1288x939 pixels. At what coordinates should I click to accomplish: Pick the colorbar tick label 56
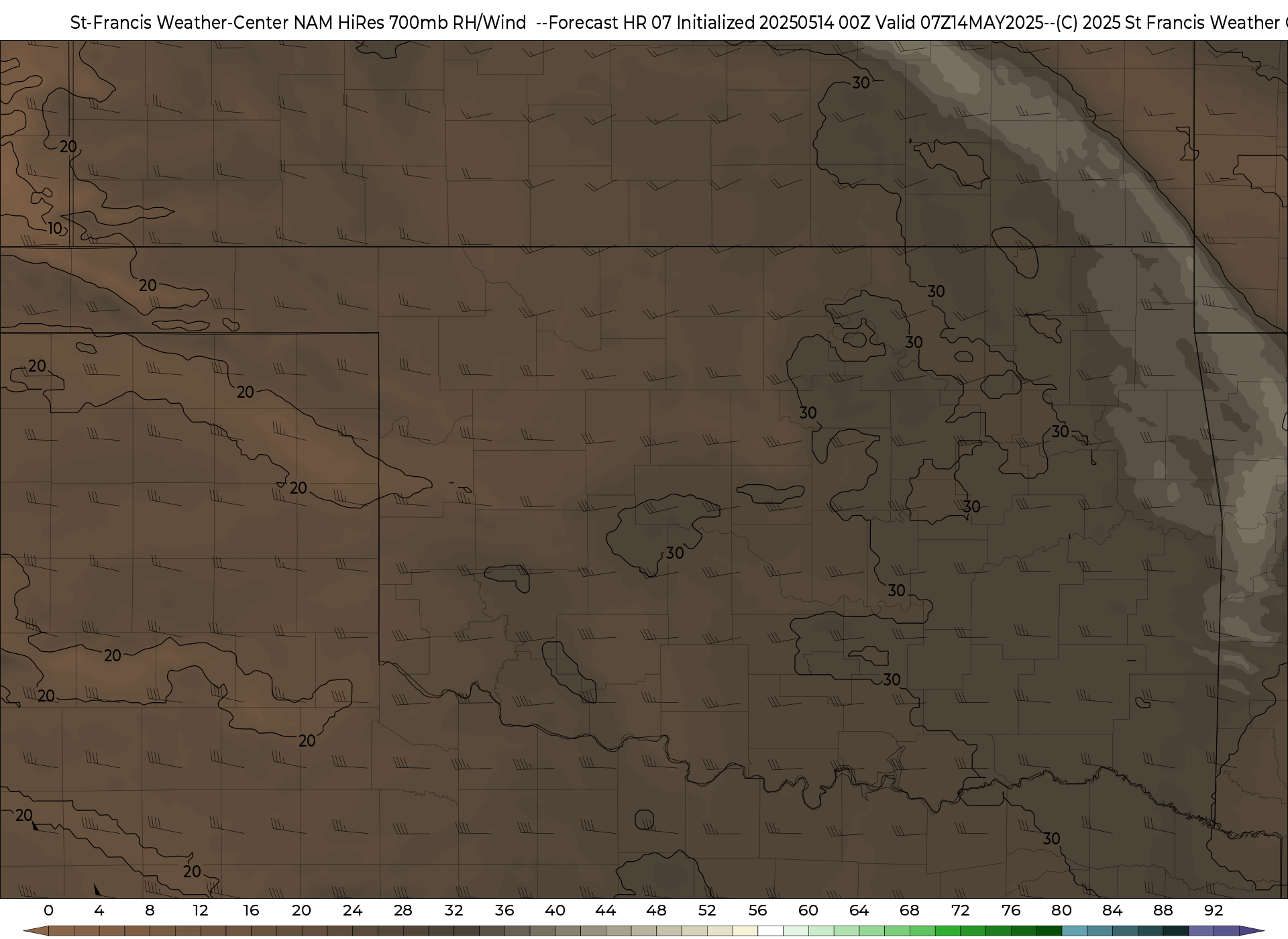tap(758, 911)
